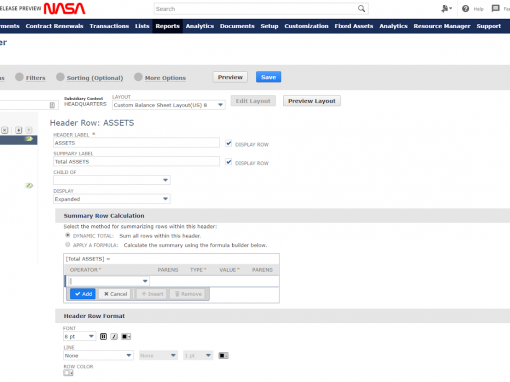The height and width of the screenshot is (382, 510).
Task: Toggle italic font format icon
Action: (114, 337)
